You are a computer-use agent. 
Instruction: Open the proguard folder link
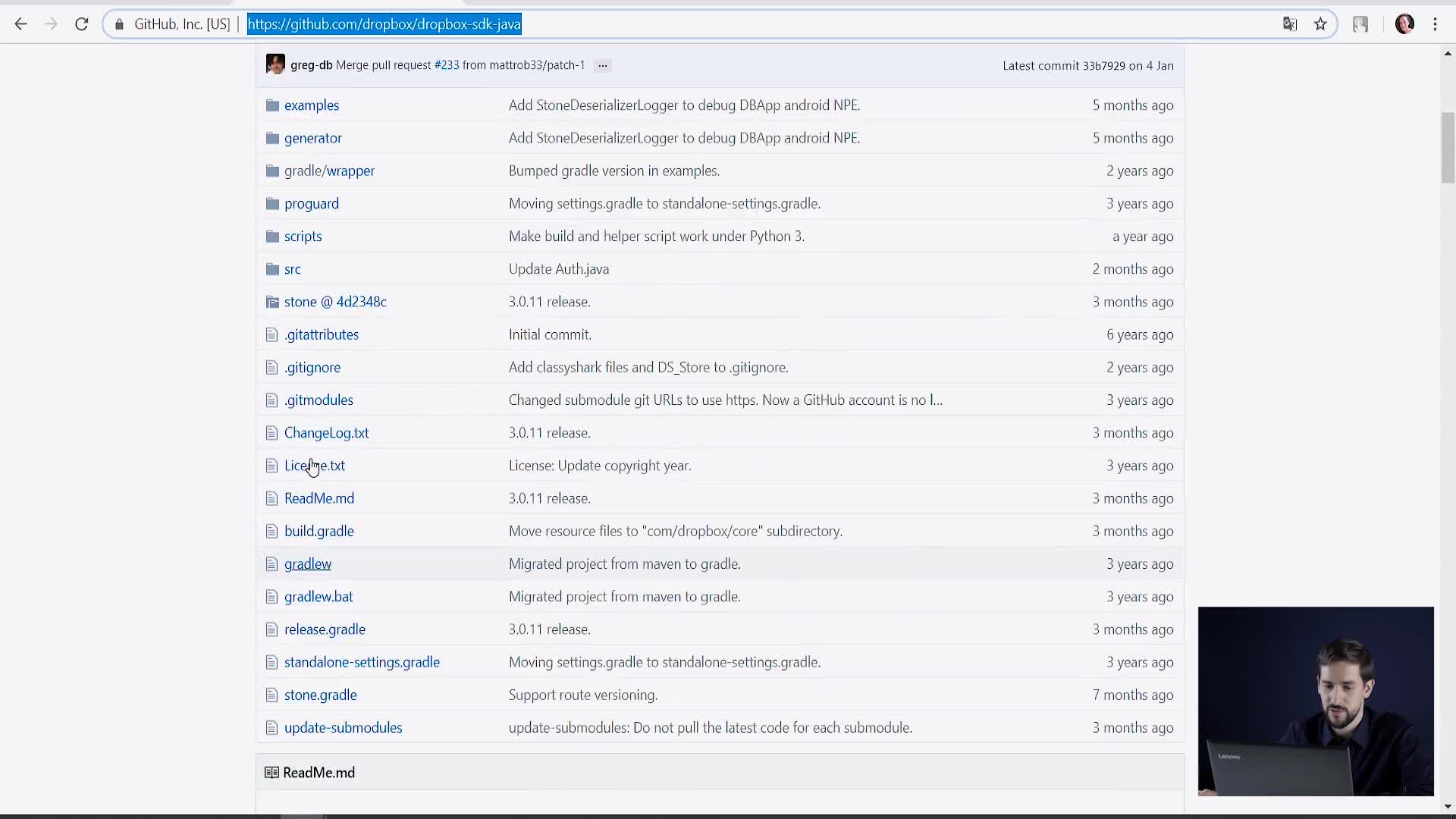[312, 203]
